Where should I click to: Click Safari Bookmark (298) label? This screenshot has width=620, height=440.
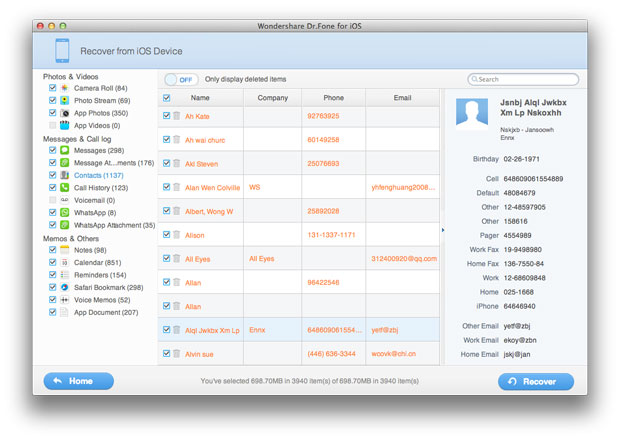[109, 287]
